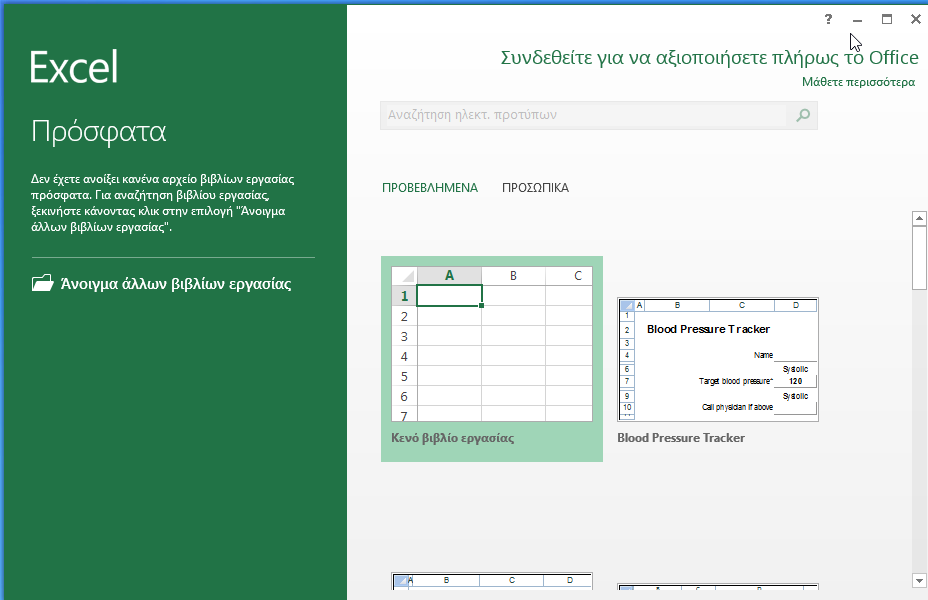Image resolution: width=928 pixels, height=600 pixels.
Task: Click the Πρόσφατα heading
Action: pyautogui.click(x=99, y=132)
